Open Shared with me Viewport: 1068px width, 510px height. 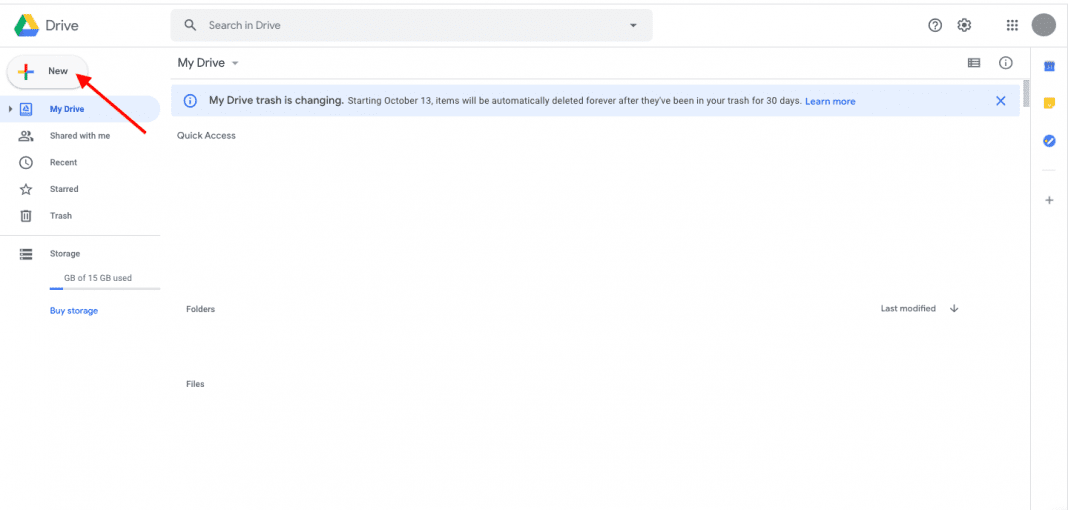pos(80,136)
